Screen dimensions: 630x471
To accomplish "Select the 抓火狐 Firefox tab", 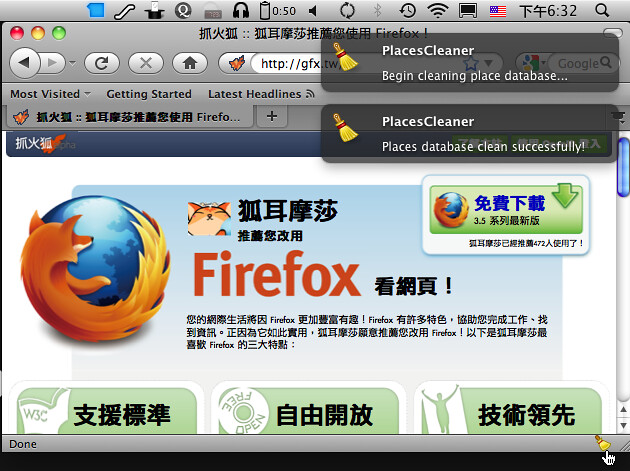I will click(128, 117).
